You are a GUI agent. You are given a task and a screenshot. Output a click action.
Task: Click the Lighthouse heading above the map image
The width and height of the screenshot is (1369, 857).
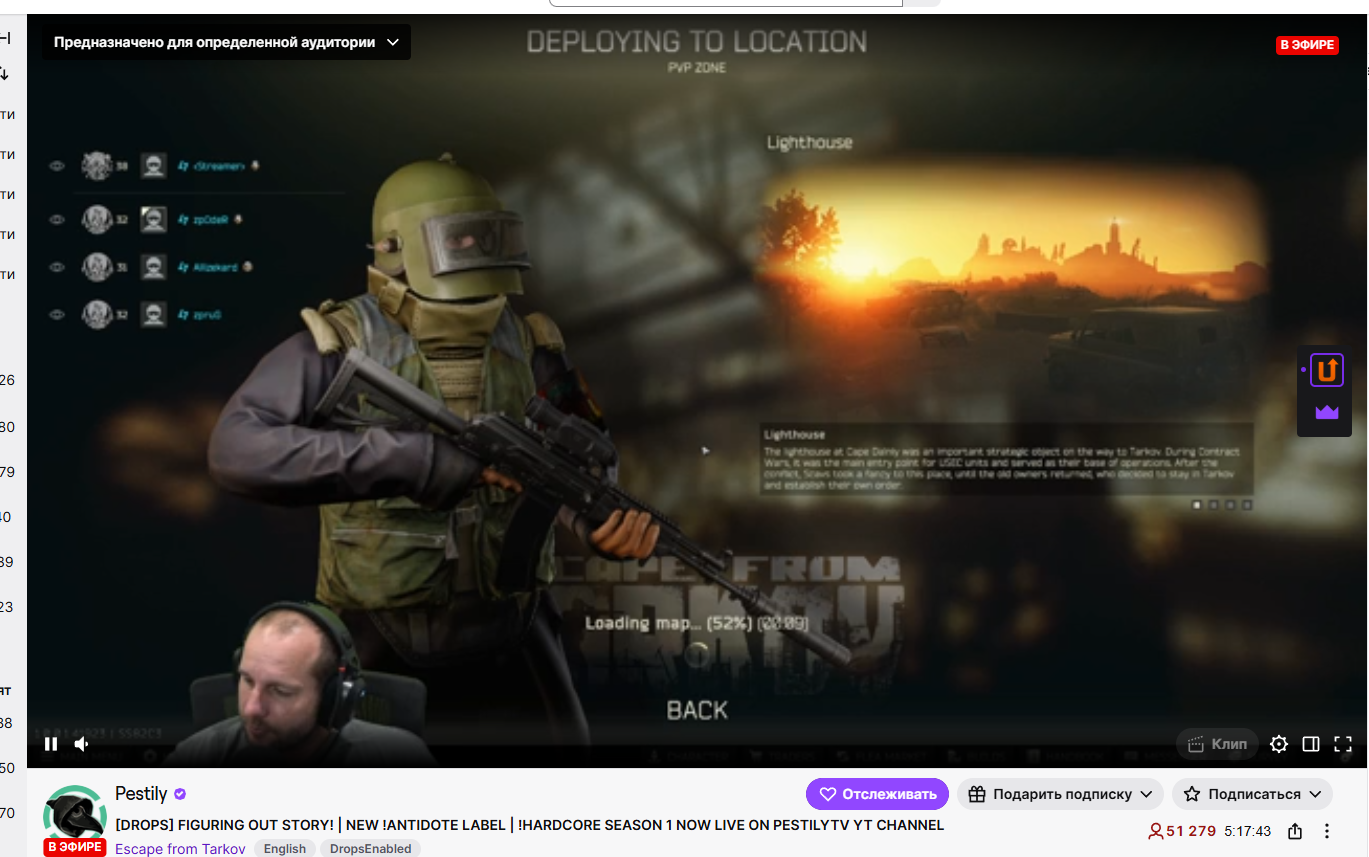810,142
